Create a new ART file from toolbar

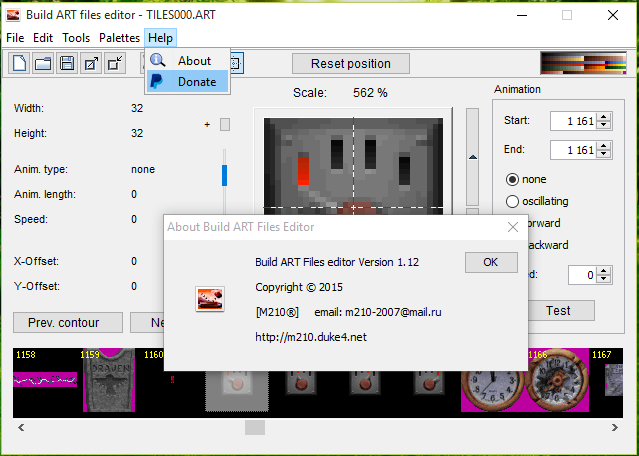(19, 64)
